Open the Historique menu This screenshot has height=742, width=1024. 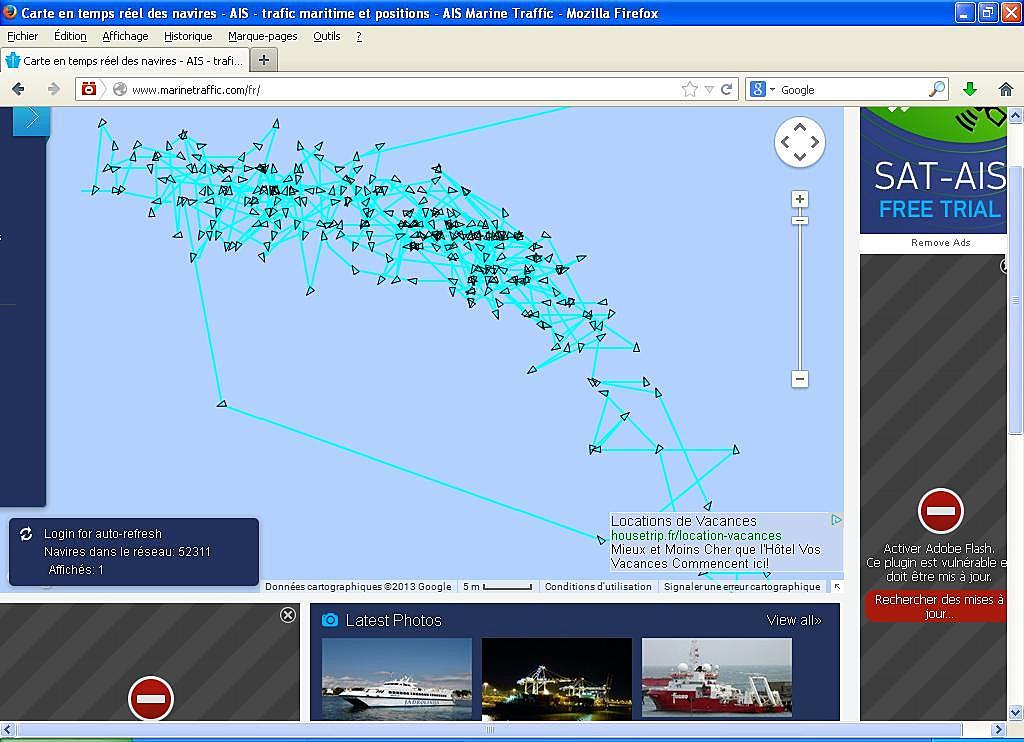click(188, 36)
